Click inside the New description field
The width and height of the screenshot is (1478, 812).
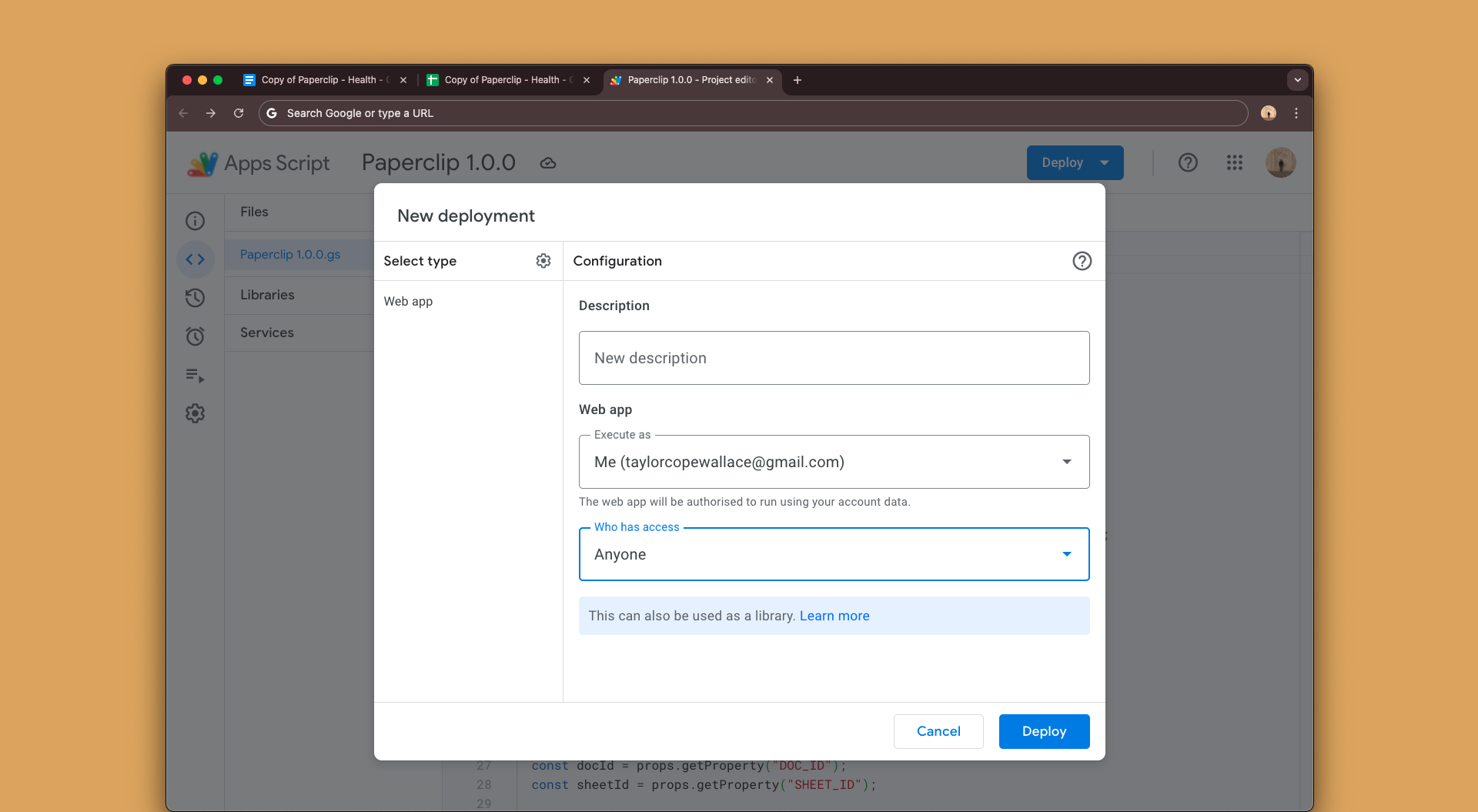[x=834, y=358]
